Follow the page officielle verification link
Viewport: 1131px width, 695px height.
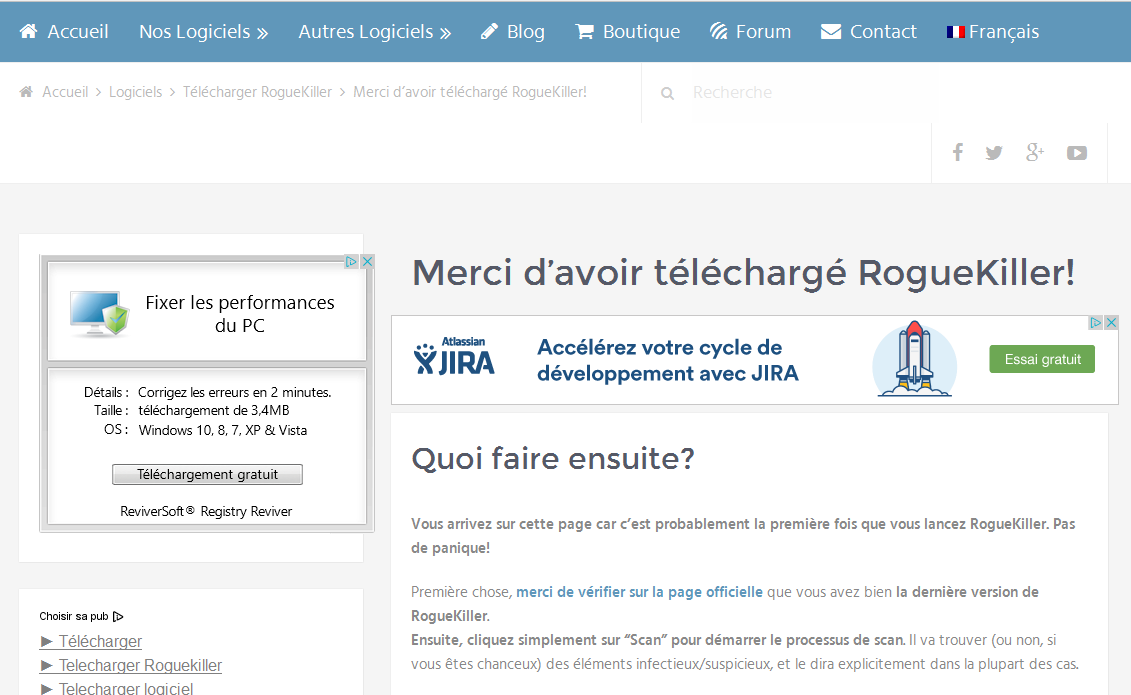click(639, 592)
